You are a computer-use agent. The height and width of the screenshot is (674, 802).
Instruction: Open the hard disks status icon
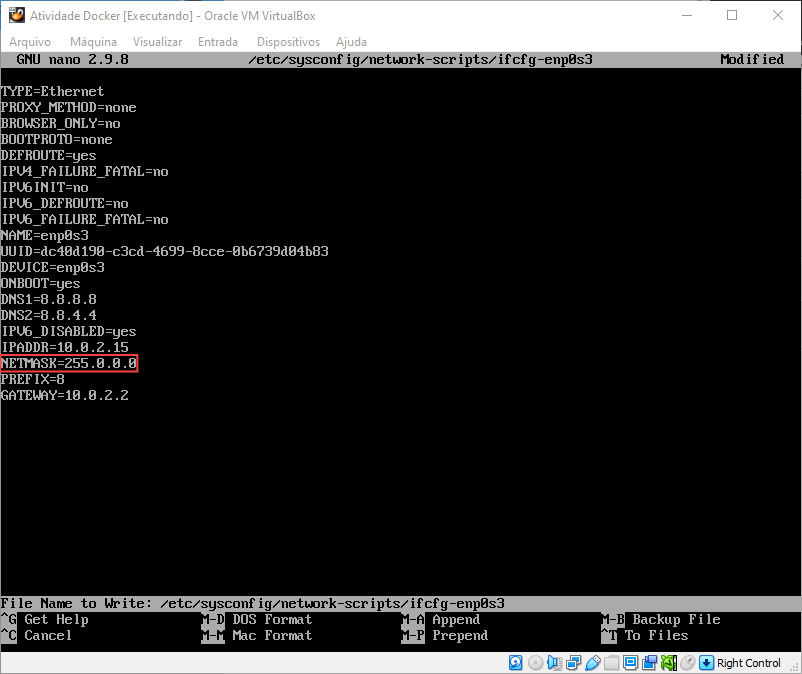514,662
